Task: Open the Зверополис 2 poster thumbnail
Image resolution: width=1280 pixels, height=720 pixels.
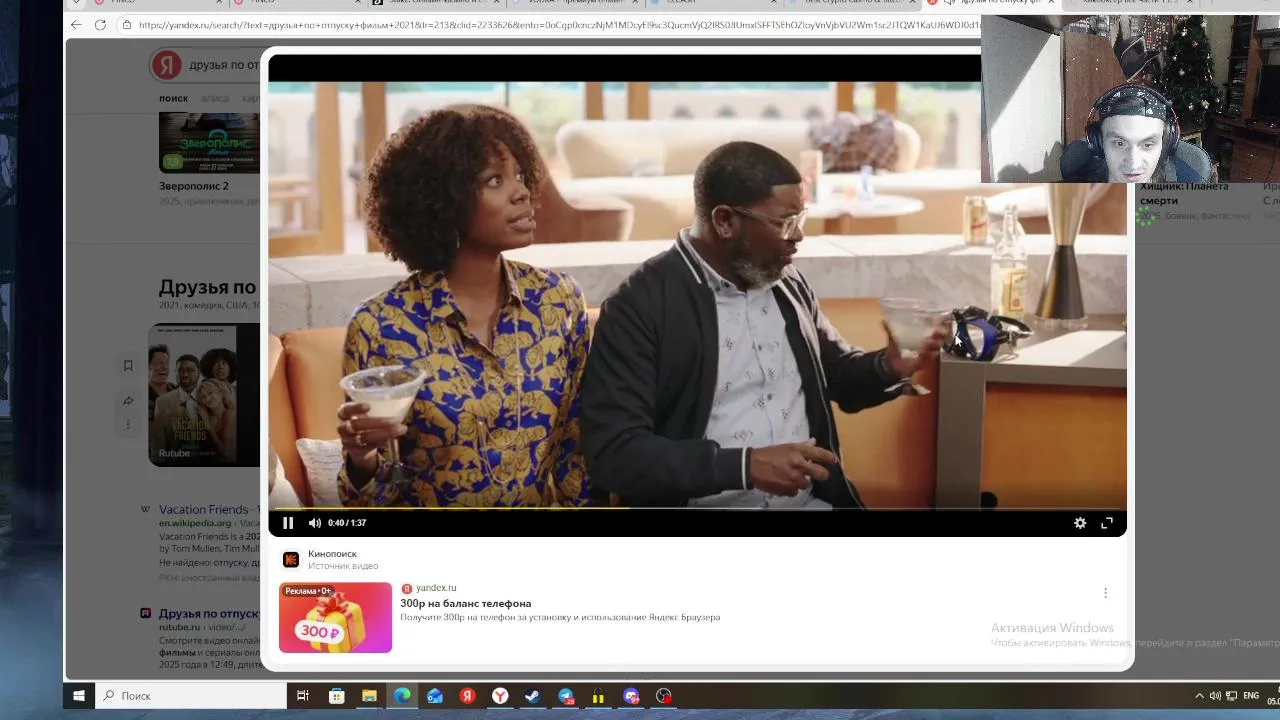Action: click(x=209, y=143)
